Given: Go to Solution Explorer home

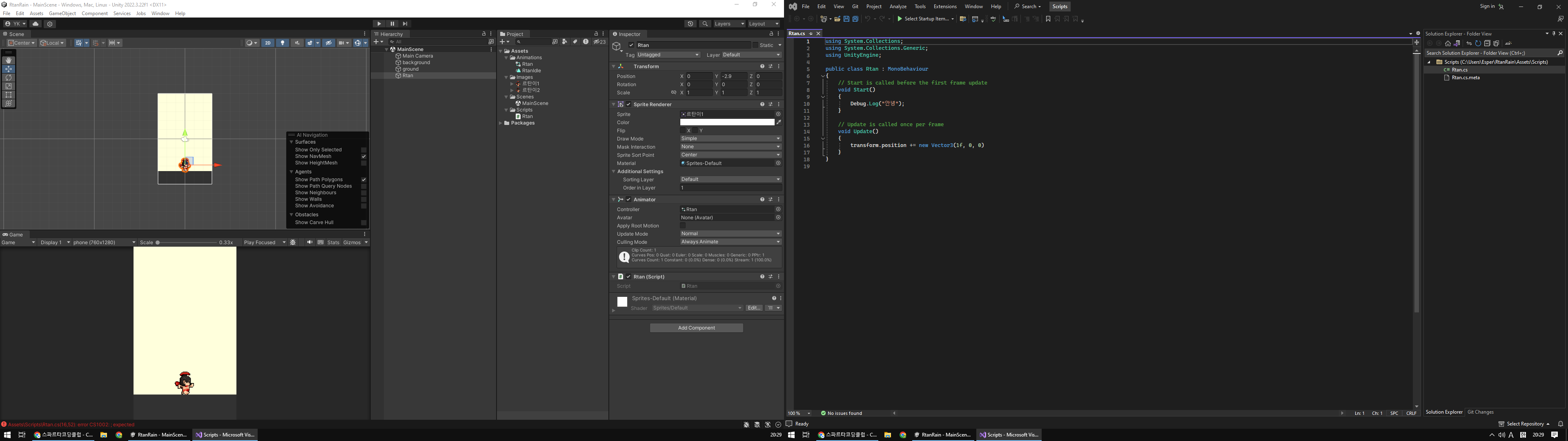Looking at the screenshot, I should (1448, 43).
